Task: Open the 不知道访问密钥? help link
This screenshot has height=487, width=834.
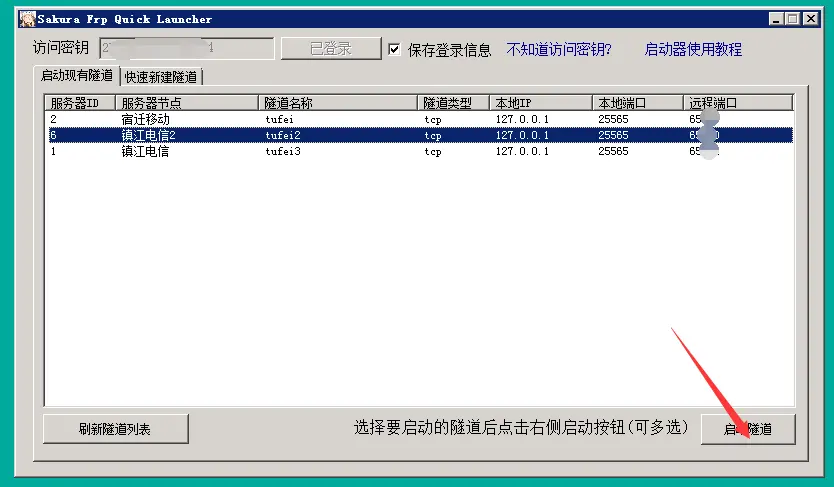Action: click(558, 49)
